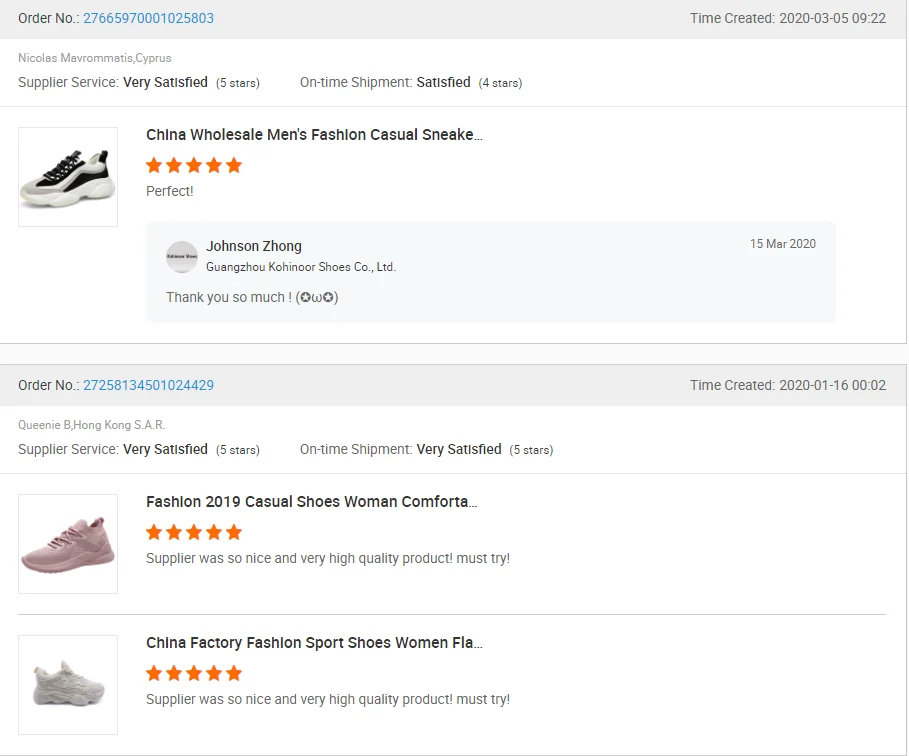Click the 'Perfect!' review comment
The image size is (909, 756).
pyautogui.click(x=170, y=191)
